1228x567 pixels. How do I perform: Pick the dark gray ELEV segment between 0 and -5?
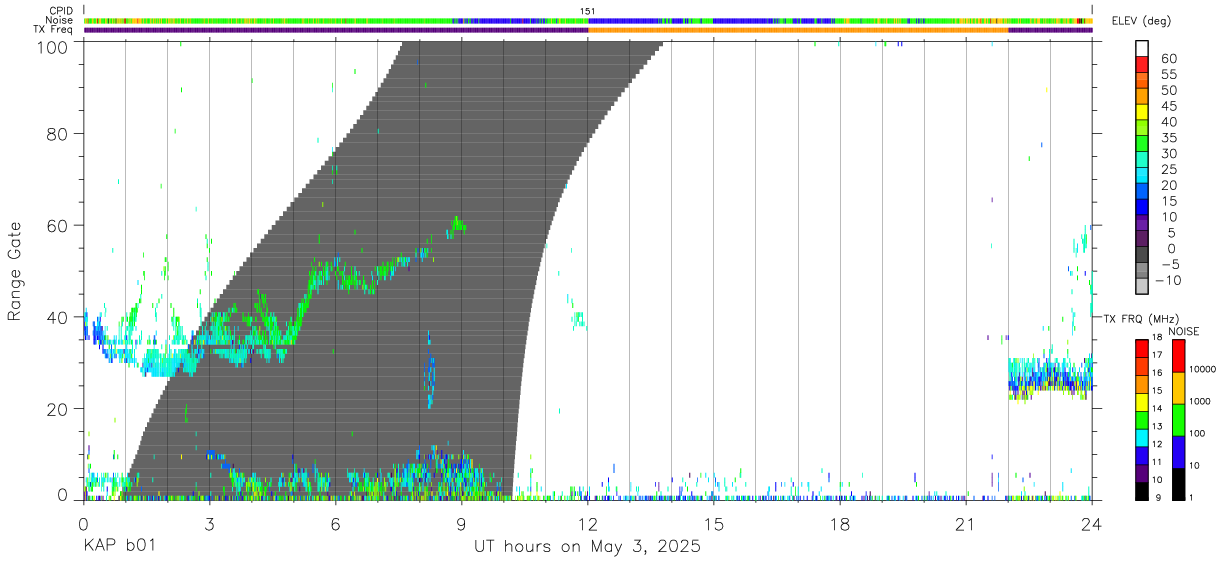pos(1143,255)
